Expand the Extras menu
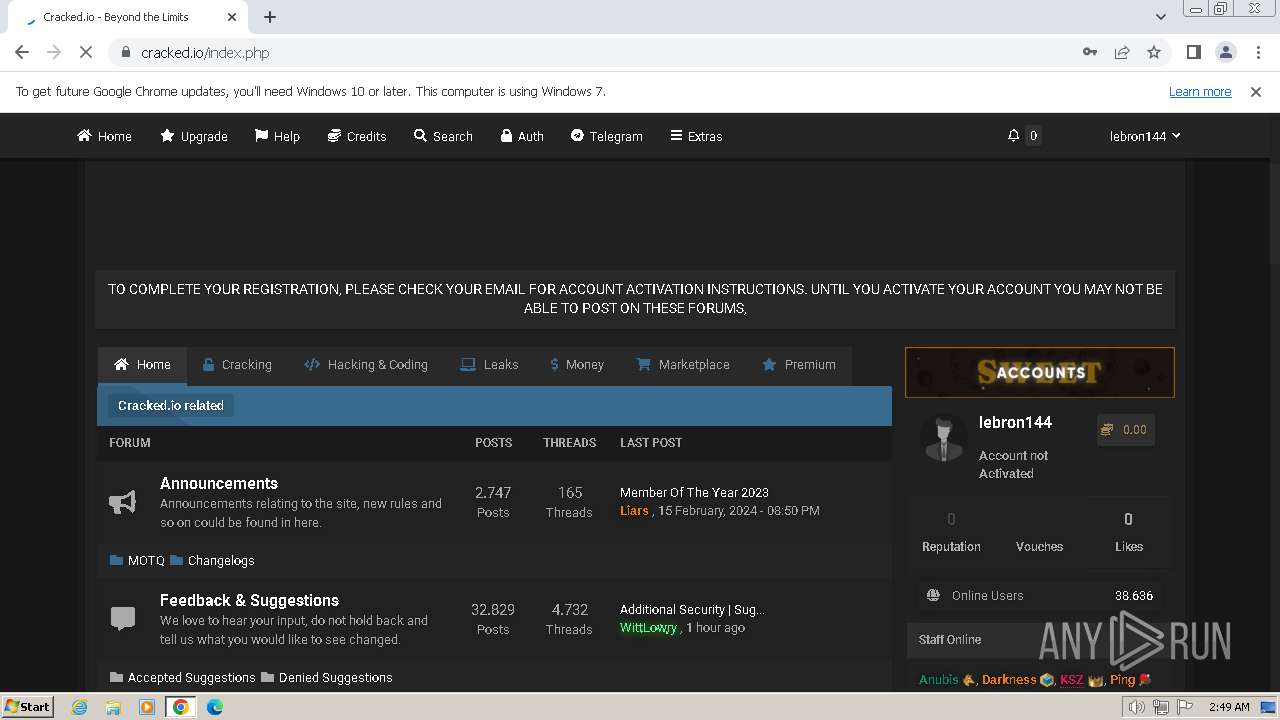 click(x=696, y=136)
